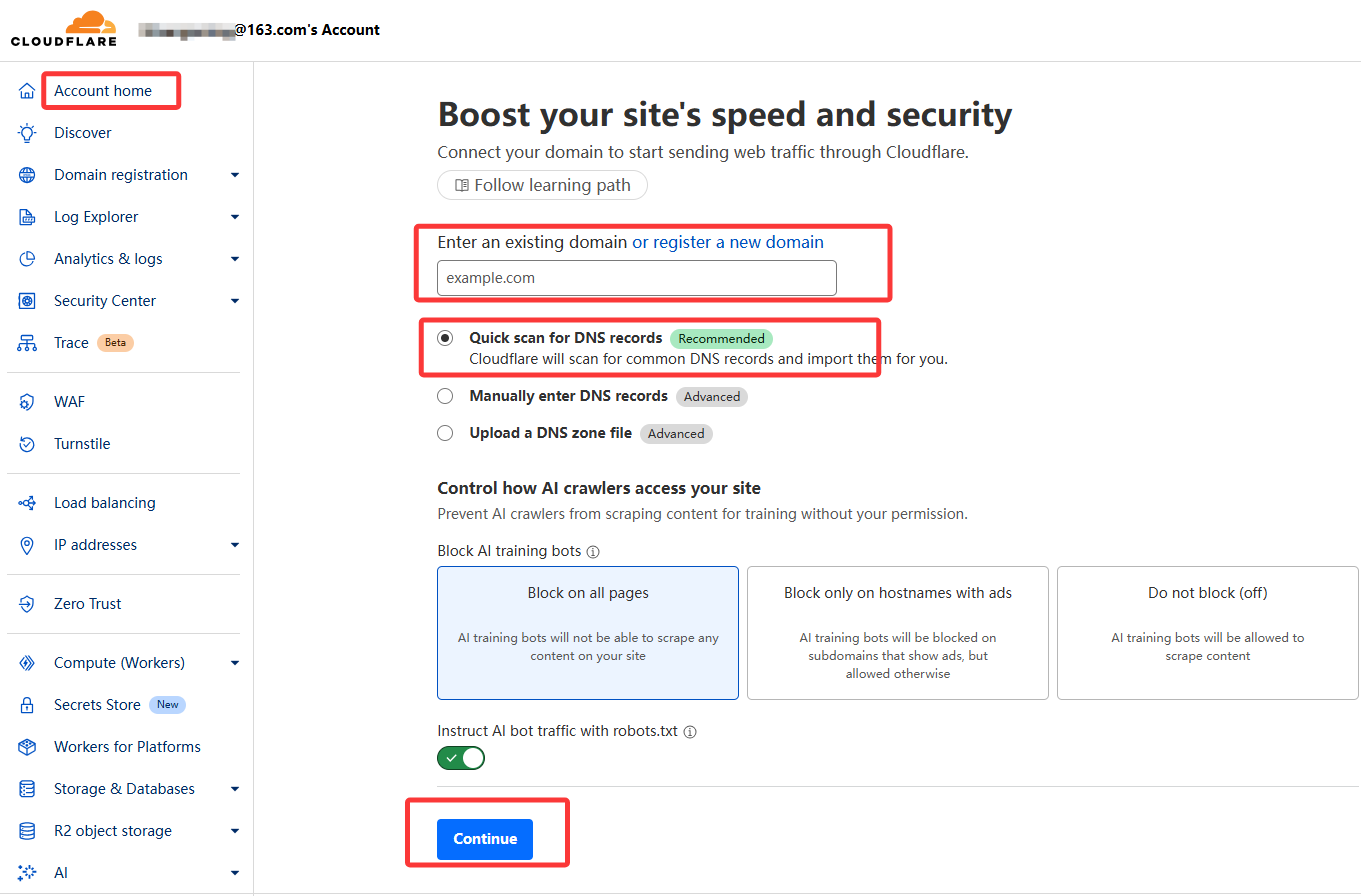Open Secrets Store in sidebar
Image resolution: width=1361 pixels, height=896 pixels.
pos(97,705)
